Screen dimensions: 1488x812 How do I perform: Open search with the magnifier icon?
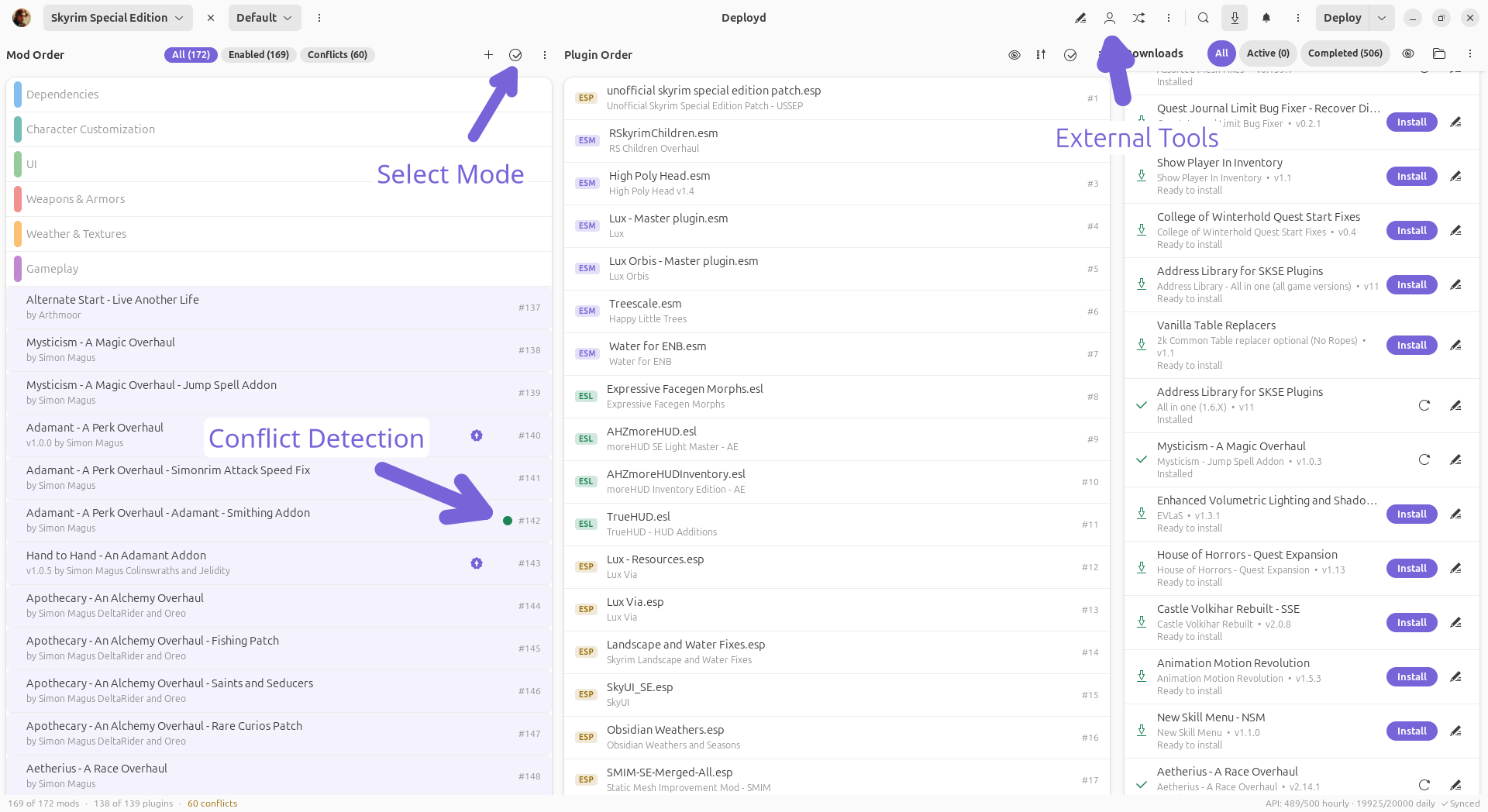(1204, 18)
